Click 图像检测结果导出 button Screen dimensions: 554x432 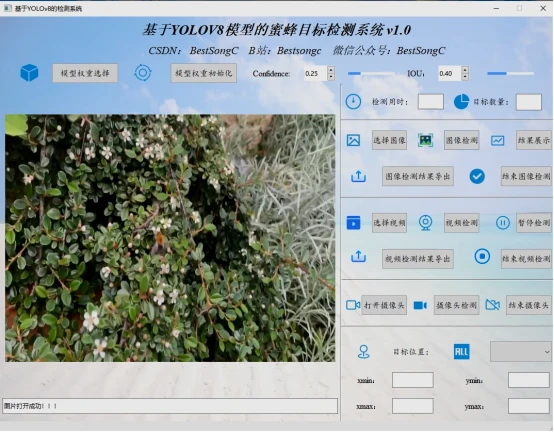418,176
